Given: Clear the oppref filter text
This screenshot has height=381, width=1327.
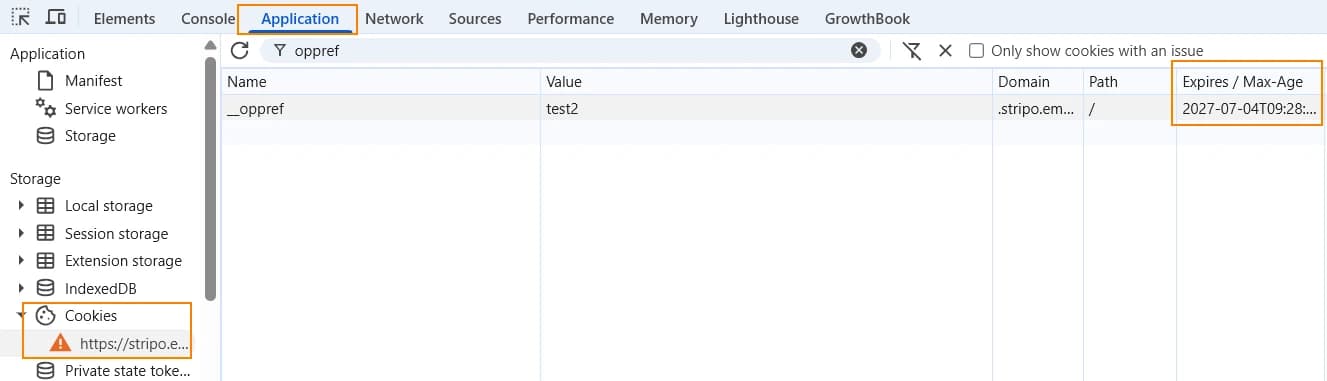Looking at the screenshot, I should (859, 50).
